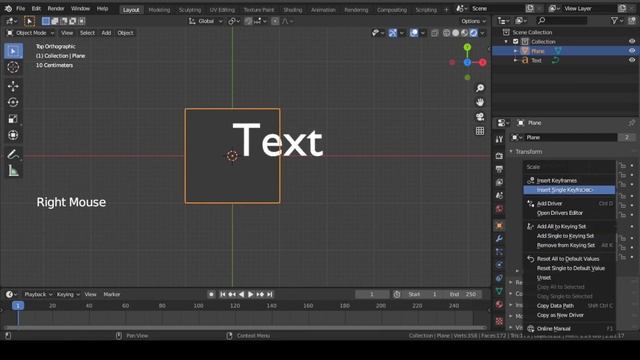Image resolution: width=640 pixels, height=360 pixels.
Task: Open the Material properties tab
Action: coord(499,304)
